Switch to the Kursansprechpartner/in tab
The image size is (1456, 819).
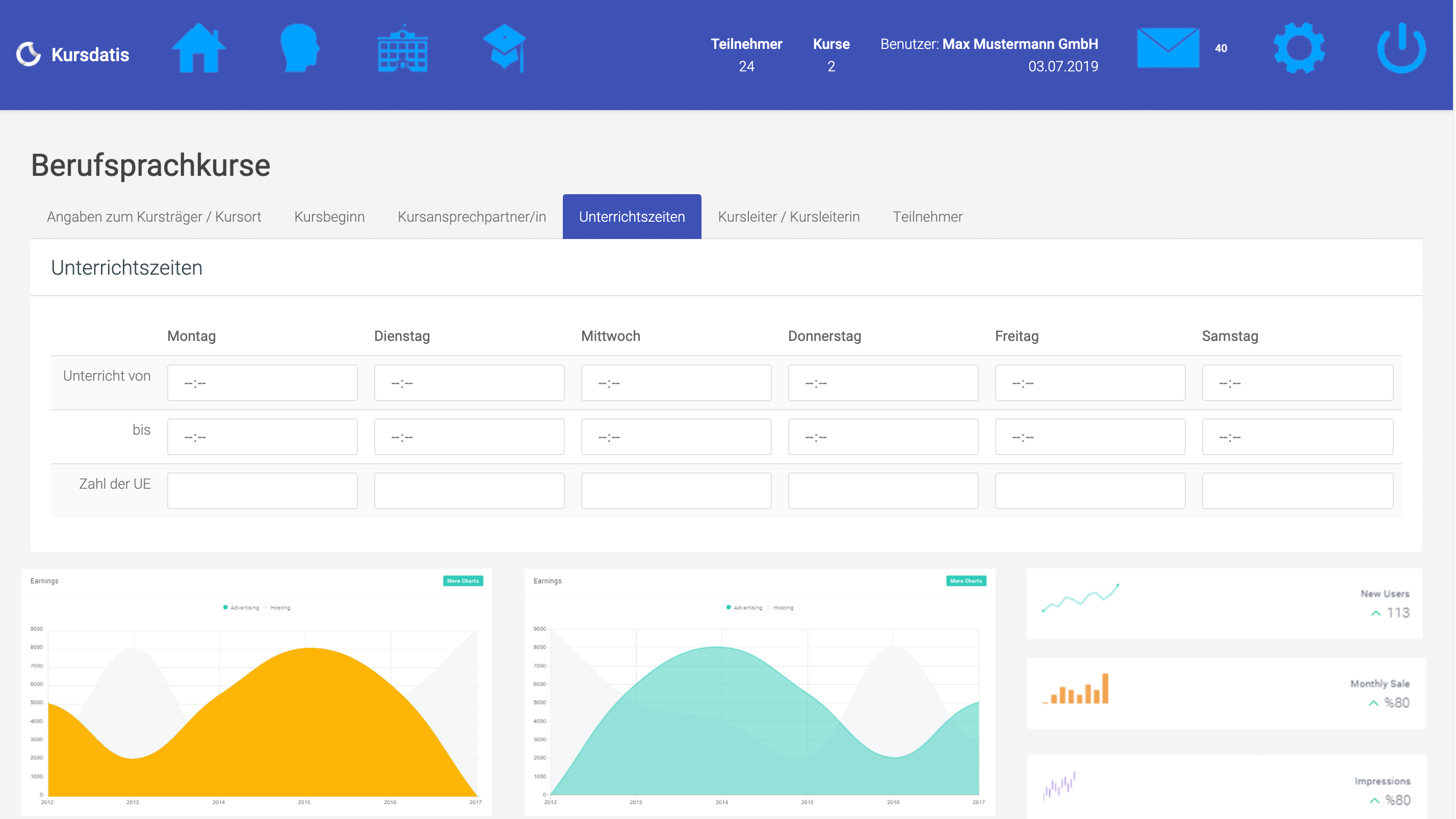coord(472,217)
